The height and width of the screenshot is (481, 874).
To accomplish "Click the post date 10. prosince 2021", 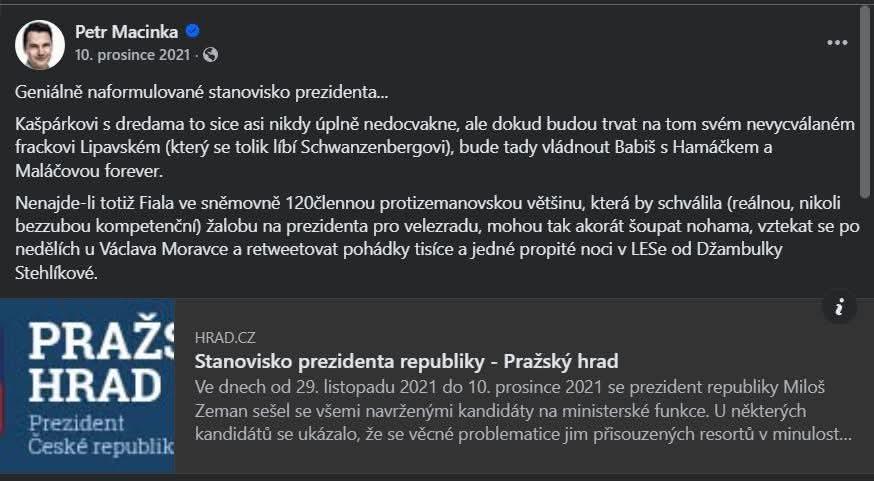I will pyautogui.click(x=132, y=55).
